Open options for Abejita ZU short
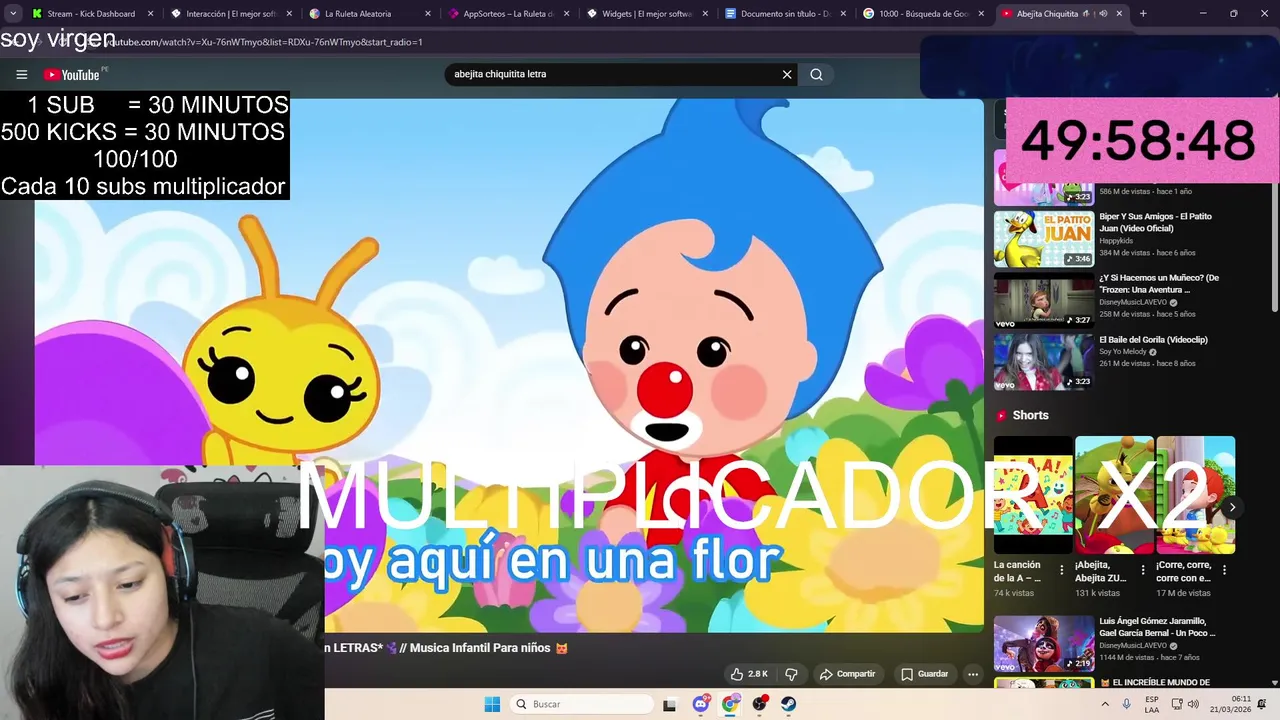Viewport: 1280px width, 720px height. 1143,570
